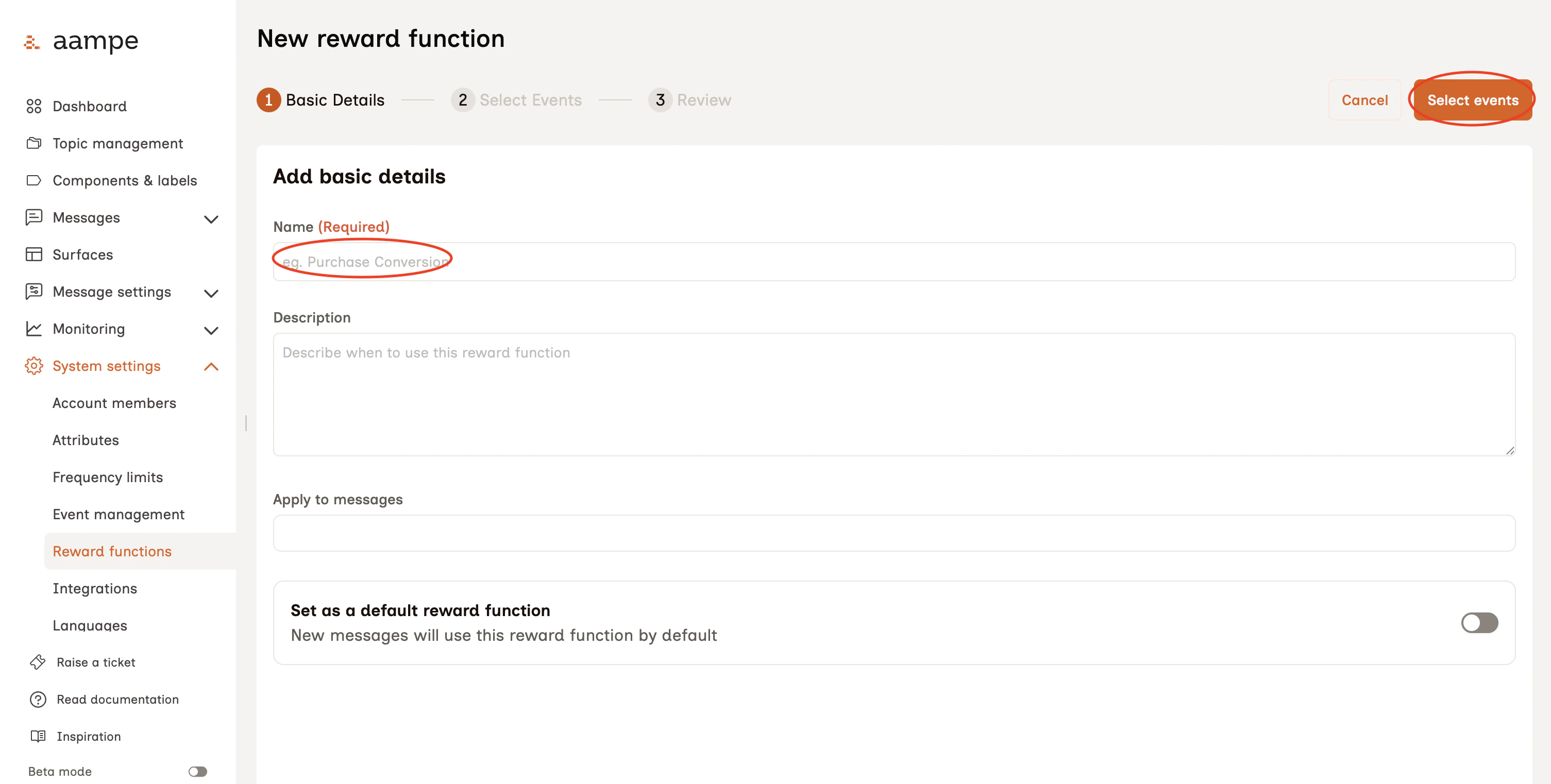
Task: Open Surfaces page
Action: pyautogui.click(x=82, y=254)
